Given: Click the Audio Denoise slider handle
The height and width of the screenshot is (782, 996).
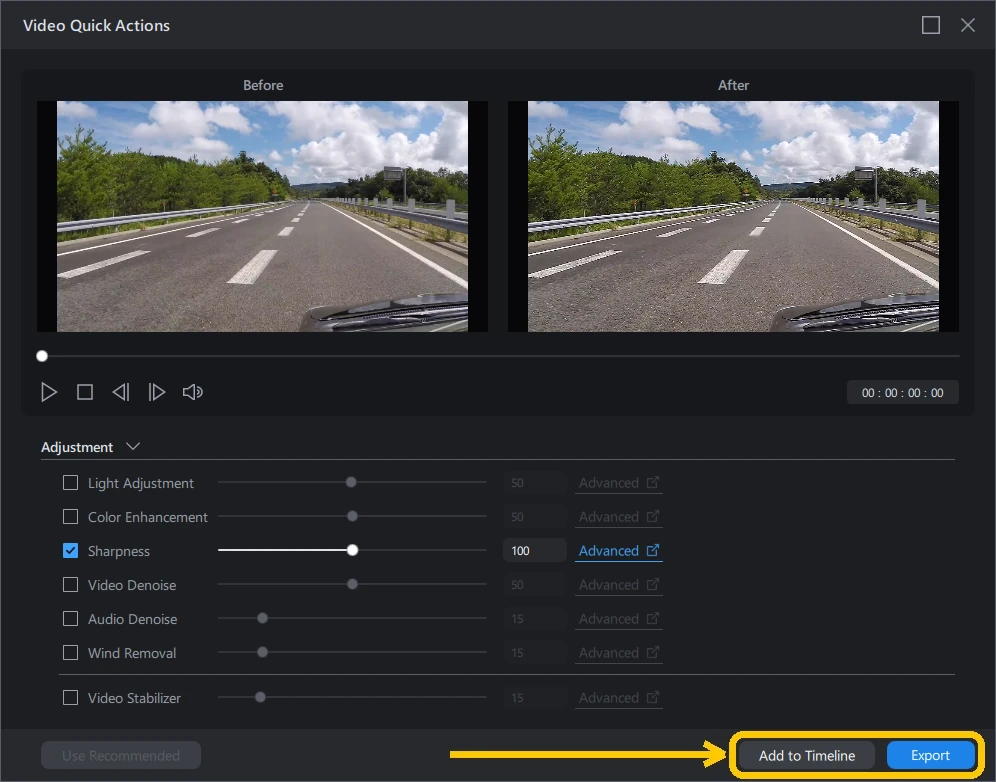Looking at the screenshot, I should pos(262,618).
